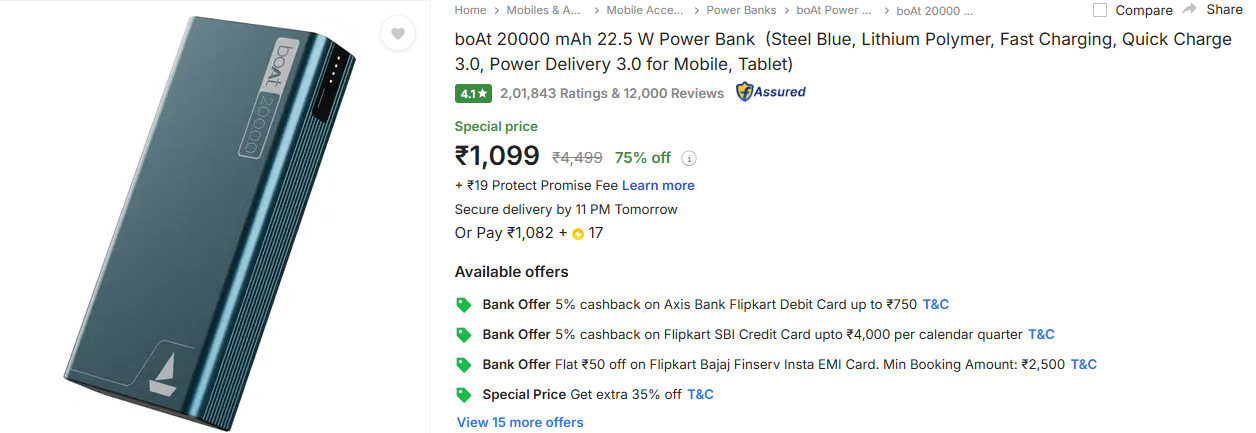This screenshot has height=433, width=1256.
Task: Open T&C for Bajaj Finserv EMI offer
Action: click(1083, 364)
